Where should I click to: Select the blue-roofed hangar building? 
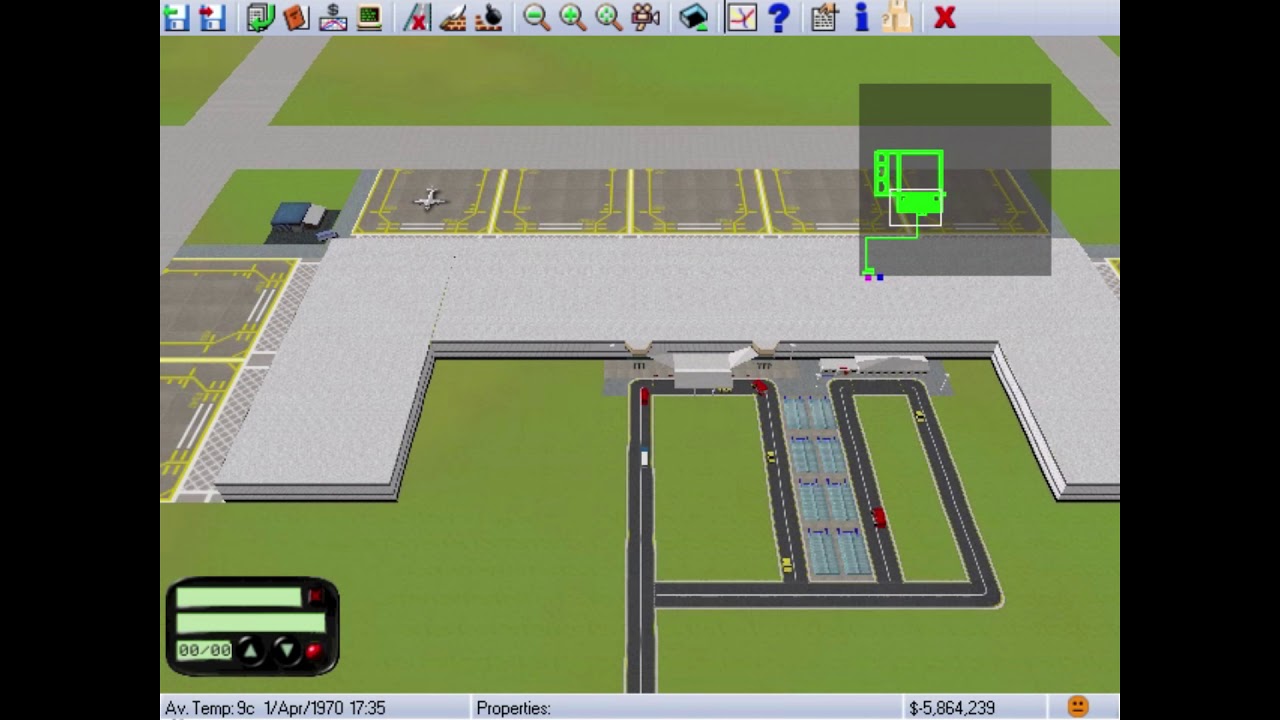coord(300,219)
